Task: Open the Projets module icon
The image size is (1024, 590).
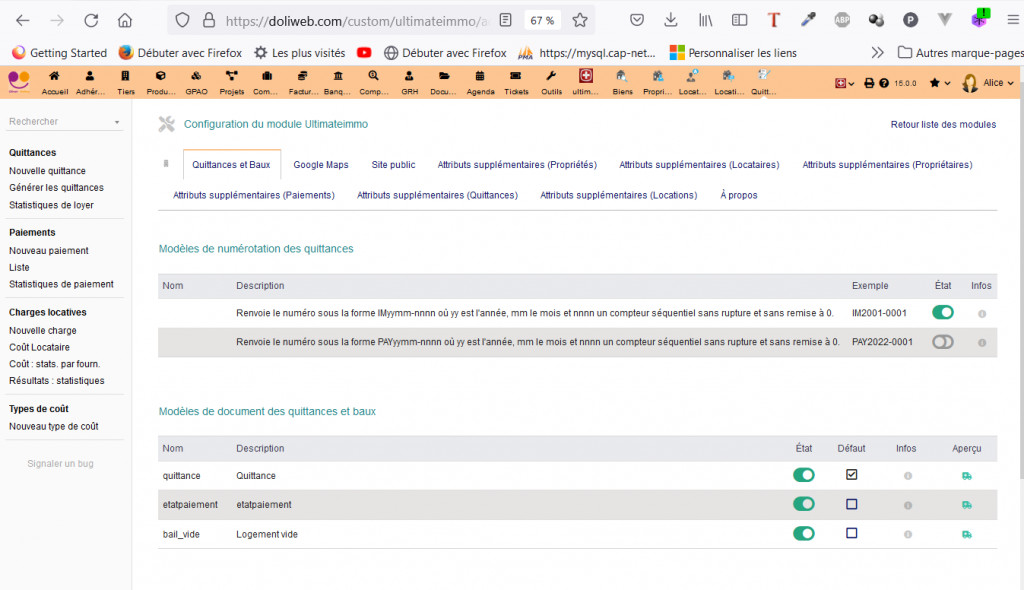Action: (231, 76)
